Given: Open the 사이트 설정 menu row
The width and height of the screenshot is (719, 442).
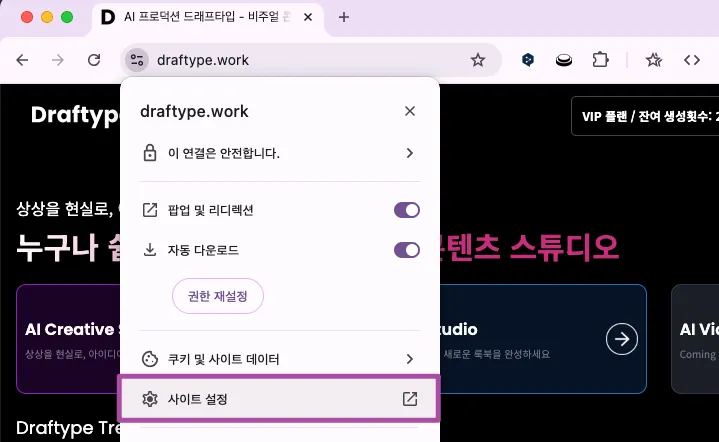Looking at the screenshot, I should tap(279, 399).
